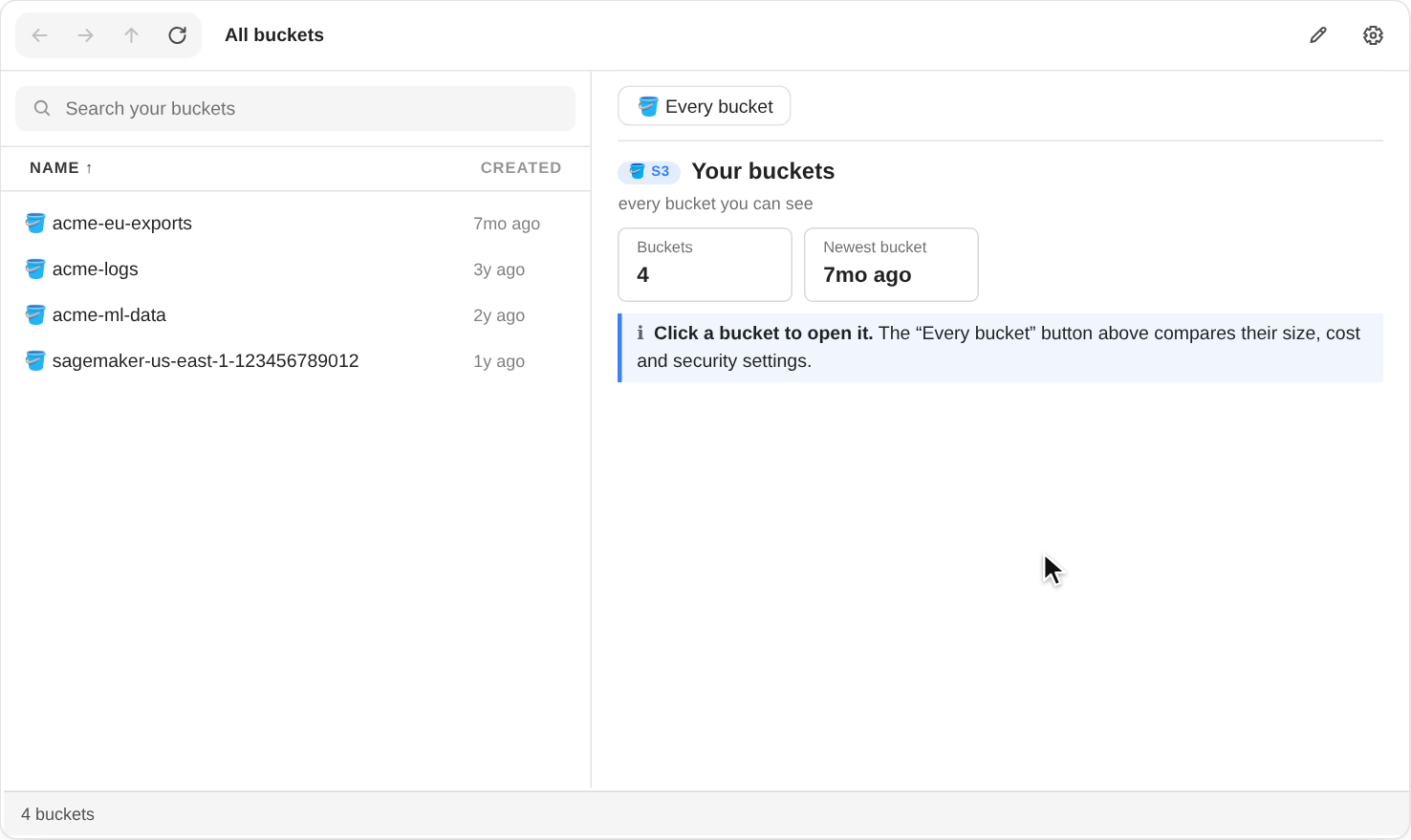This screenshot has height=840, width=1411.
Task: Click the '3y ago' created cell
Action: click(499, 269)
